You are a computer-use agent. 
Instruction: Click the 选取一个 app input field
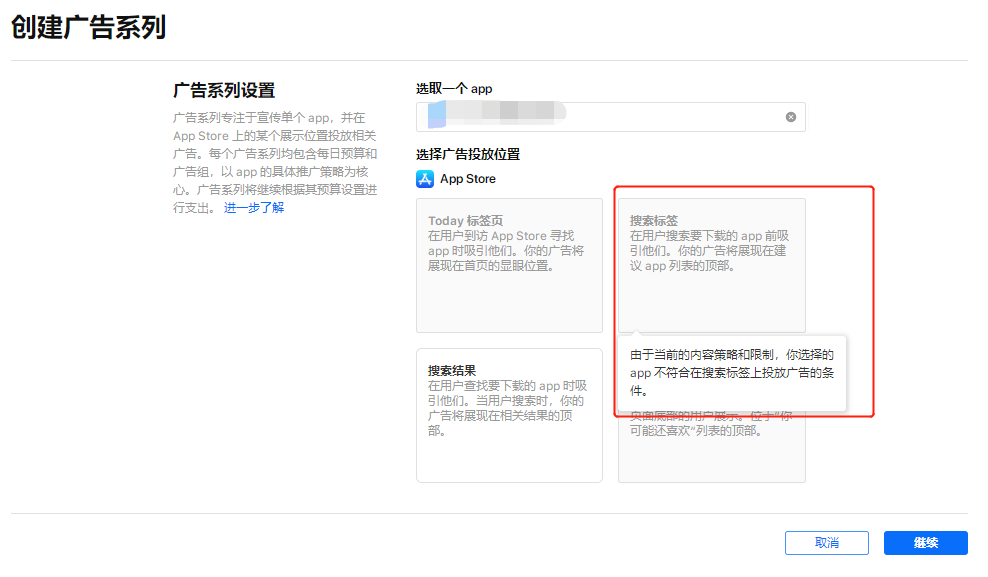(611, 117)
